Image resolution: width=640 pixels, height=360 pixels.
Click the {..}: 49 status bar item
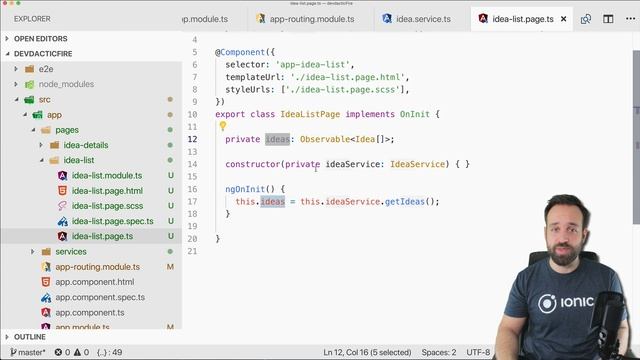tap(109, 352)
